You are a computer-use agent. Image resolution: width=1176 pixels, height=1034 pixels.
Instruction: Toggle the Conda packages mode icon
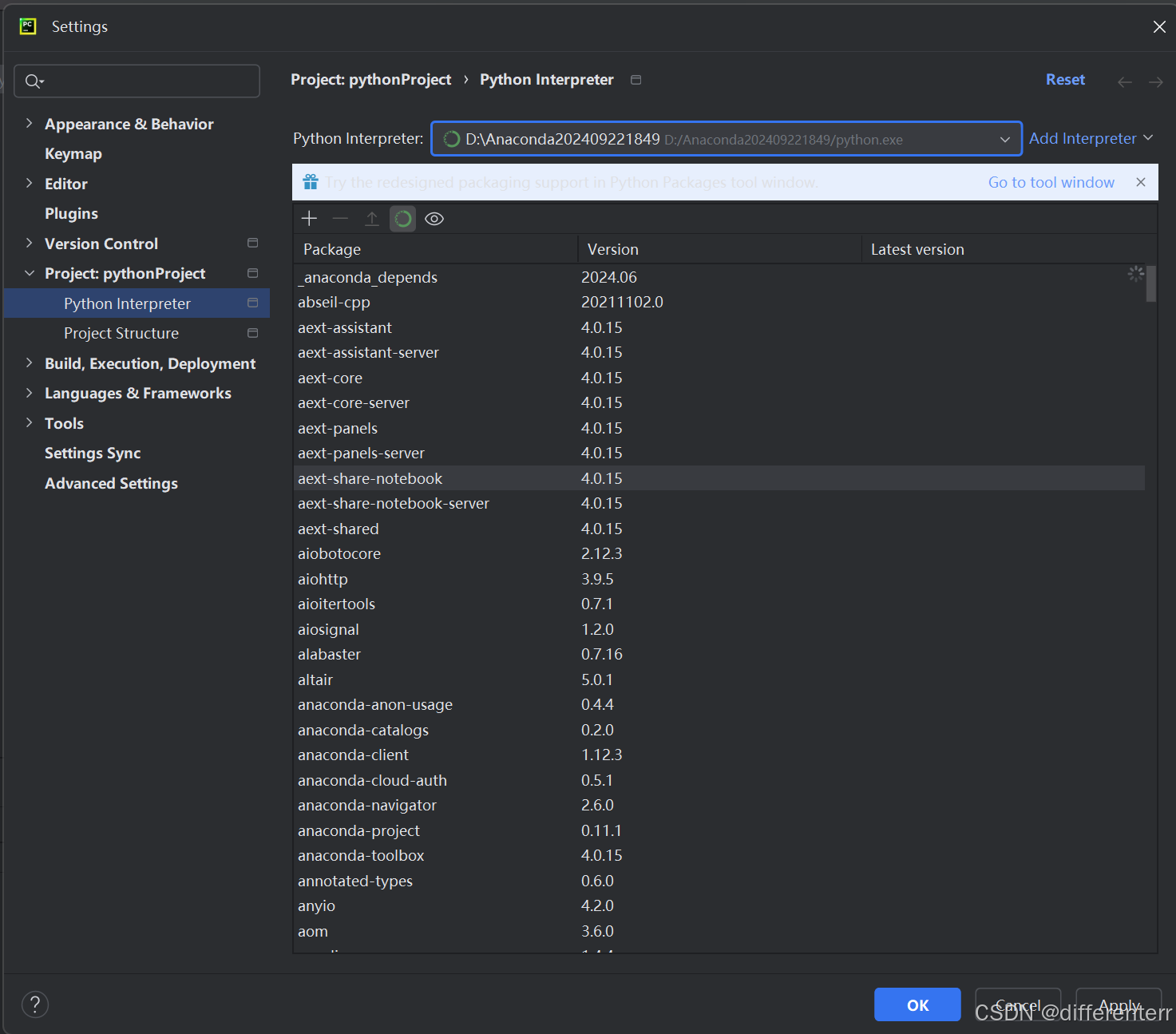[402, 218]
